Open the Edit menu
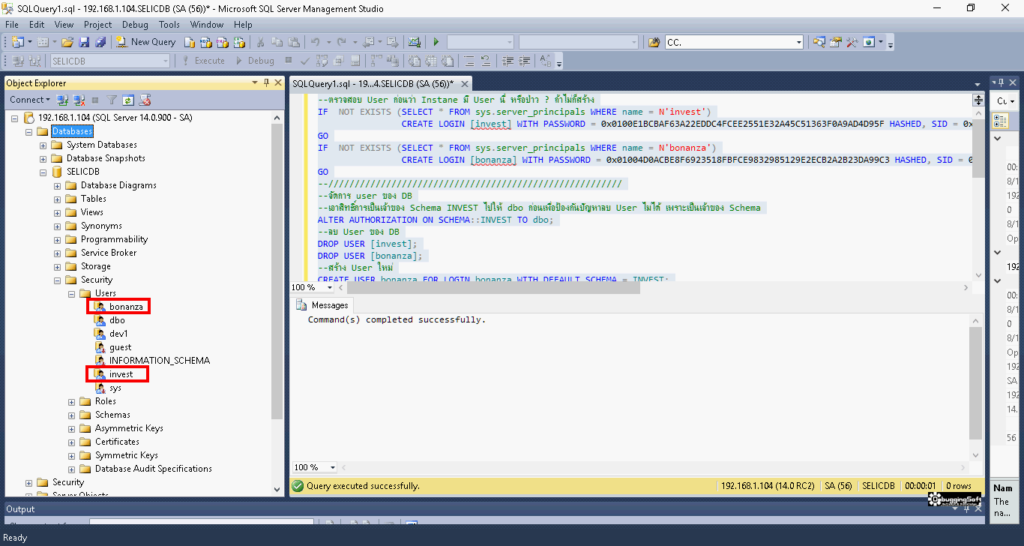 [x=37, y=25]
